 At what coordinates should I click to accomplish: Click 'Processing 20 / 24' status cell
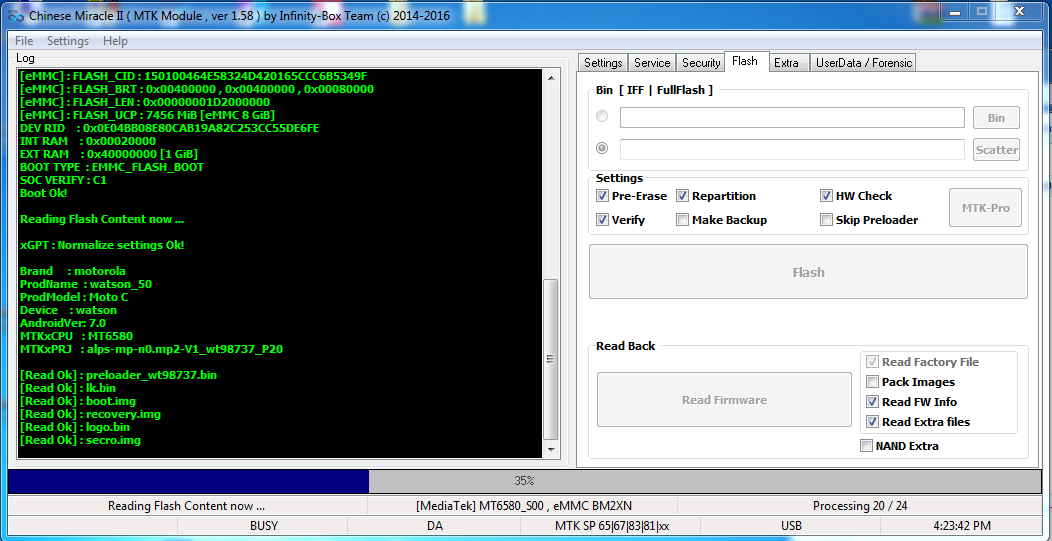tap(859, 506)
